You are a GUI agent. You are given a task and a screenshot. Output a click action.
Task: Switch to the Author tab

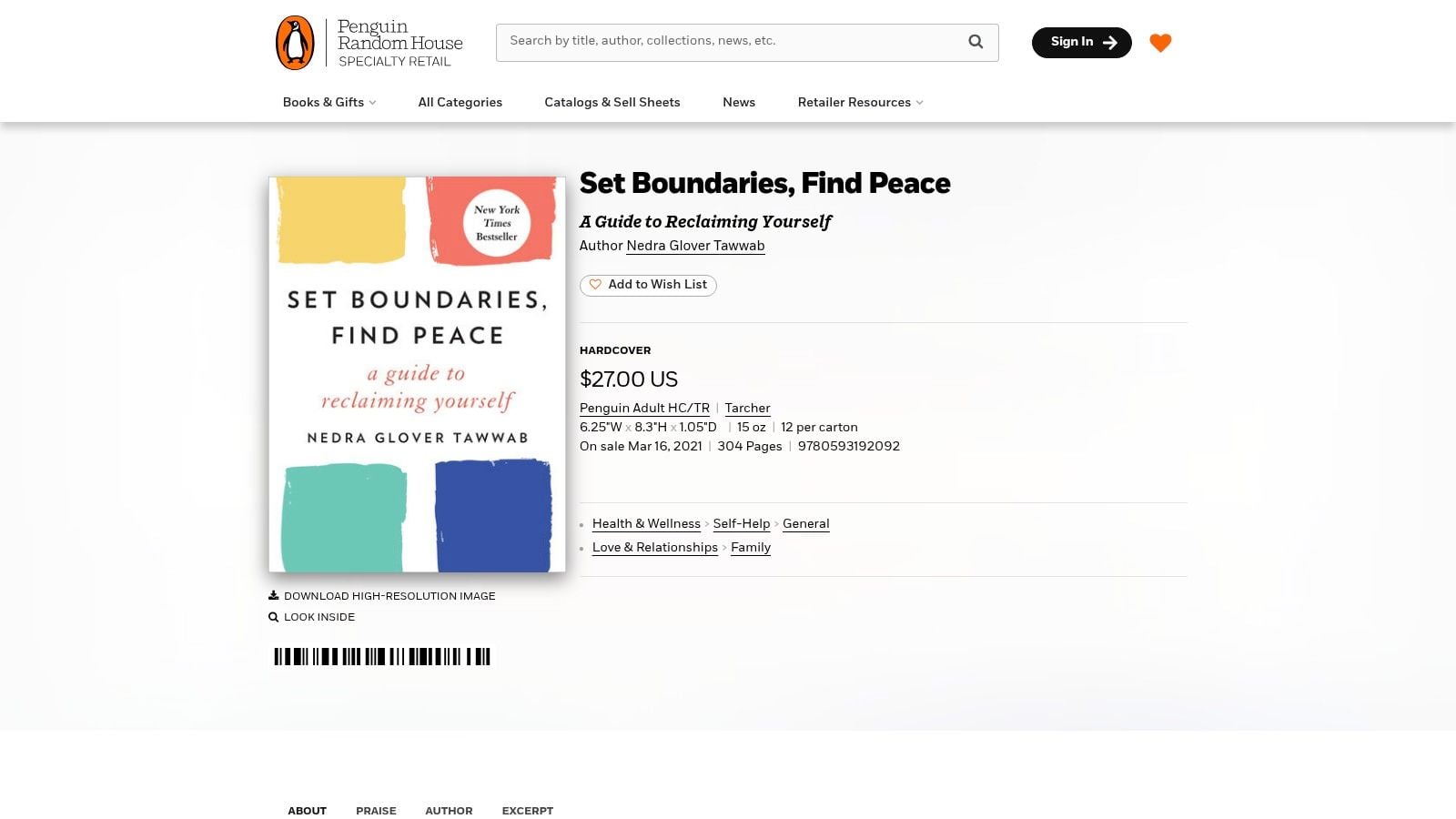tap(449, 811)
